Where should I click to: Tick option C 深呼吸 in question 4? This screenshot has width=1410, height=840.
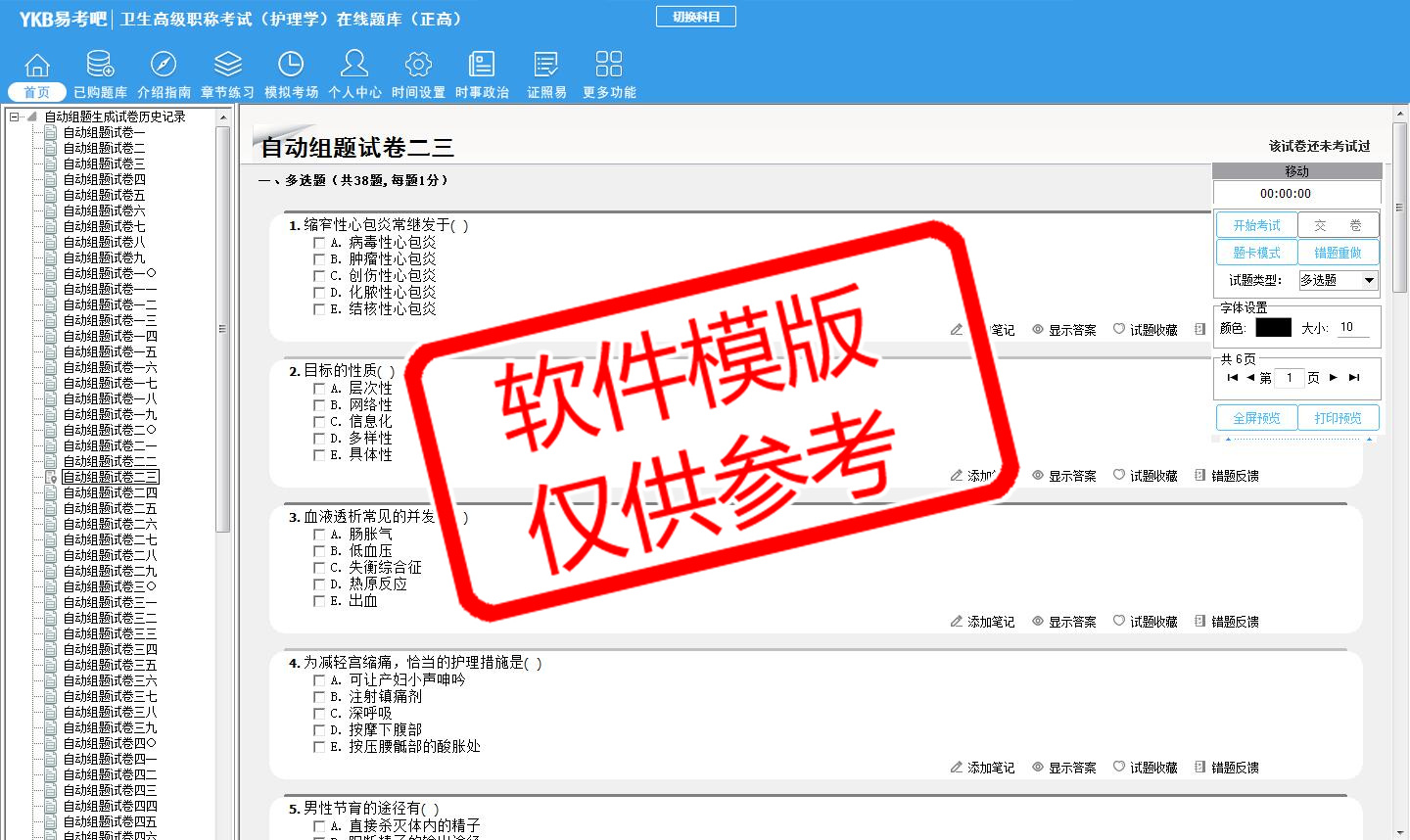point(319,714)
